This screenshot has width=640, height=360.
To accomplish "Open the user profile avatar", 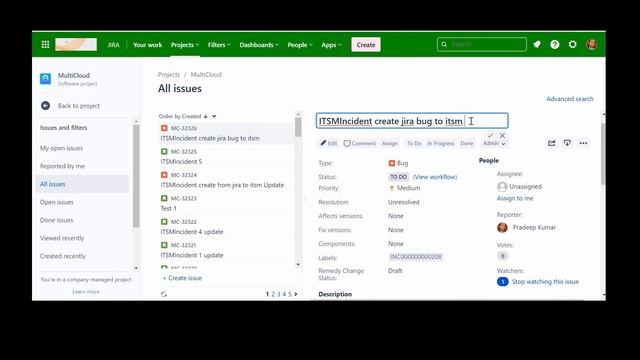I will click(x=591, y=44).
